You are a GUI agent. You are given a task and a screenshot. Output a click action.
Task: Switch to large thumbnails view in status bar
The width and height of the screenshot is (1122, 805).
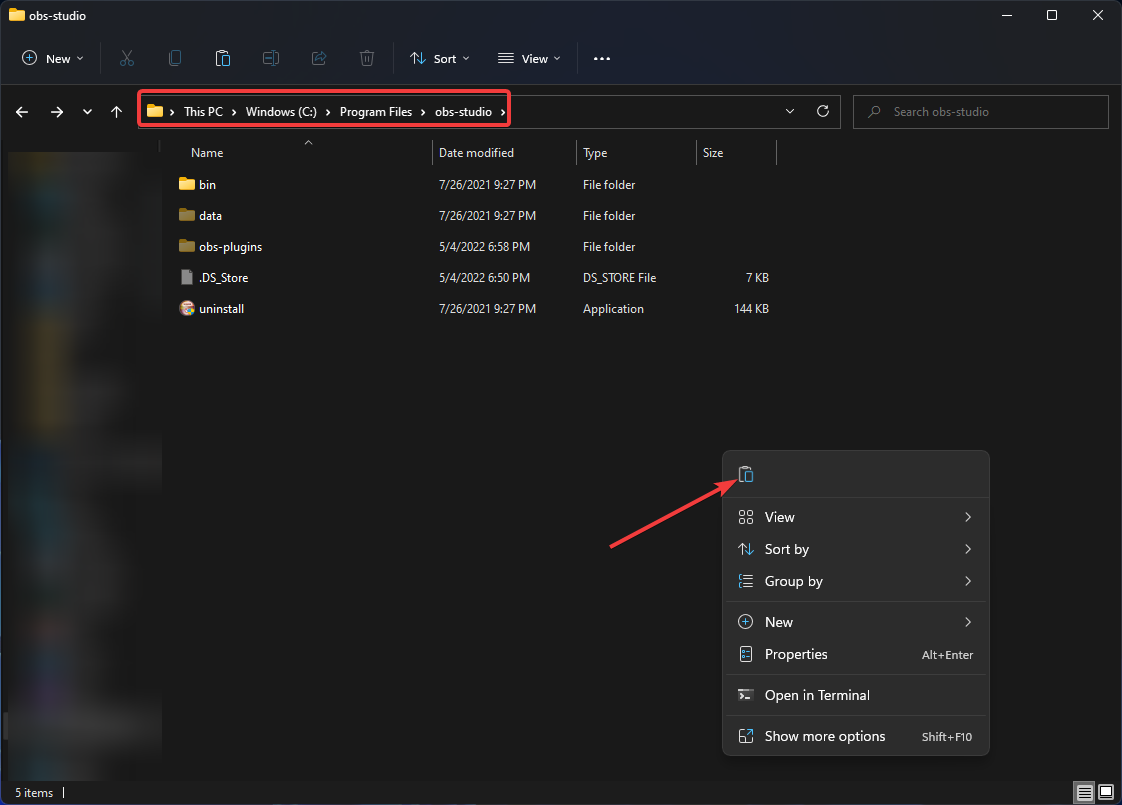(x=1106, y=792)
